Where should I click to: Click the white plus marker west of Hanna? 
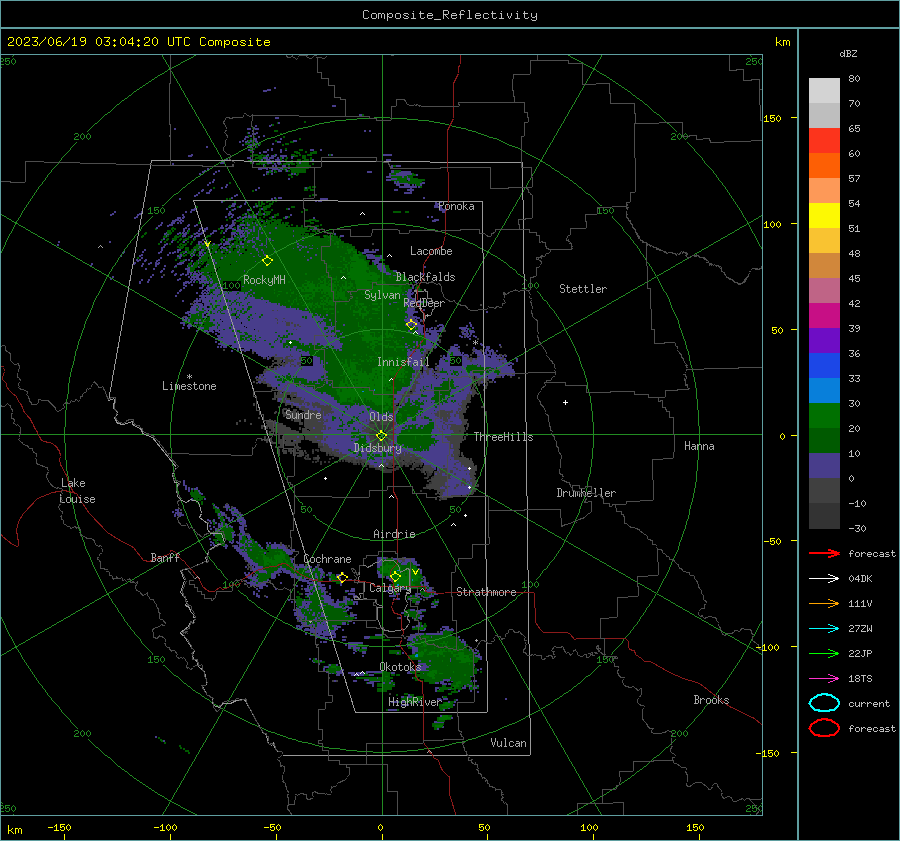(x=565, y=402)
